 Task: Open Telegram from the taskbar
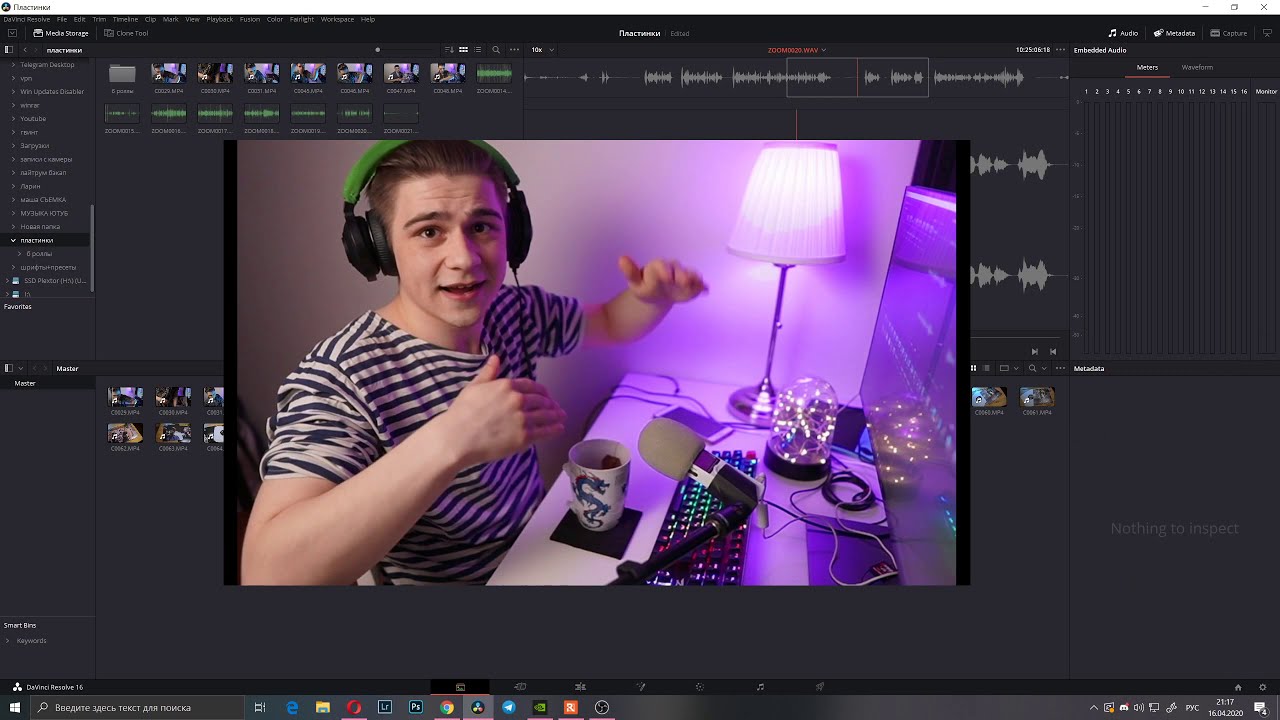[x=509, y=707]
